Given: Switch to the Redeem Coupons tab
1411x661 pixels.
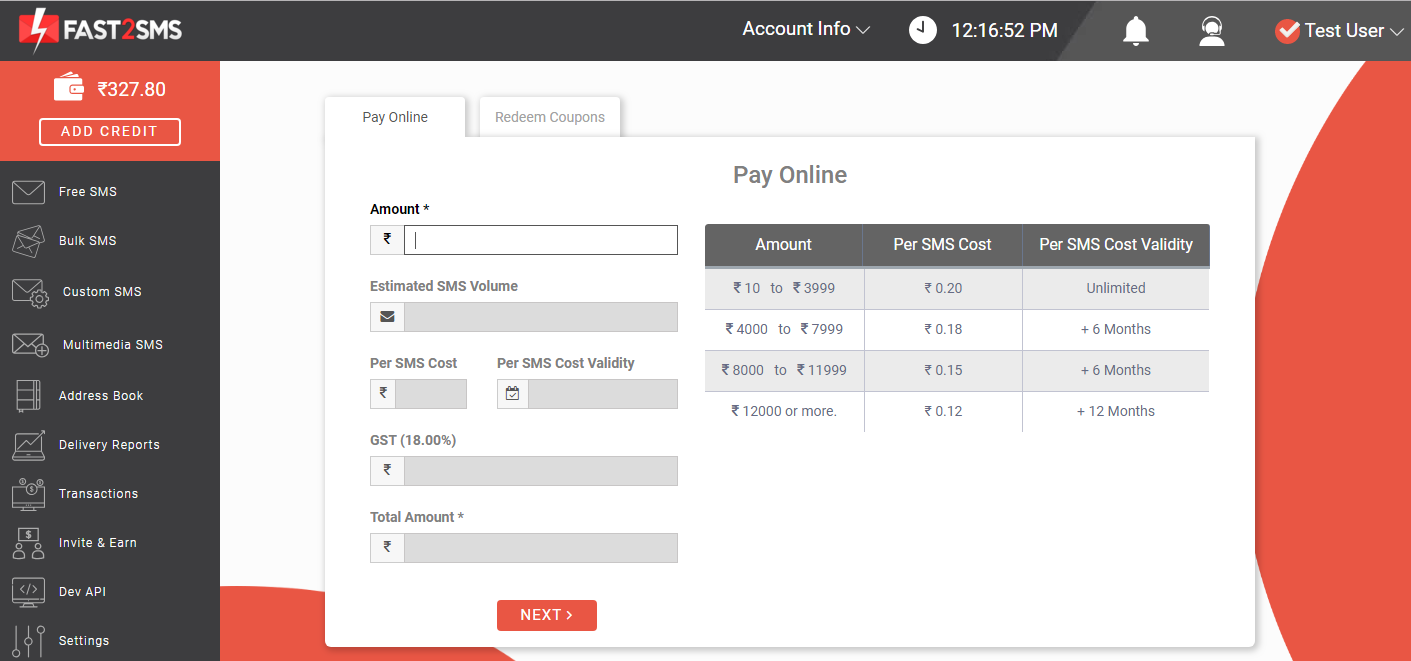Looking at the screenshot, I should click(549, 116).
